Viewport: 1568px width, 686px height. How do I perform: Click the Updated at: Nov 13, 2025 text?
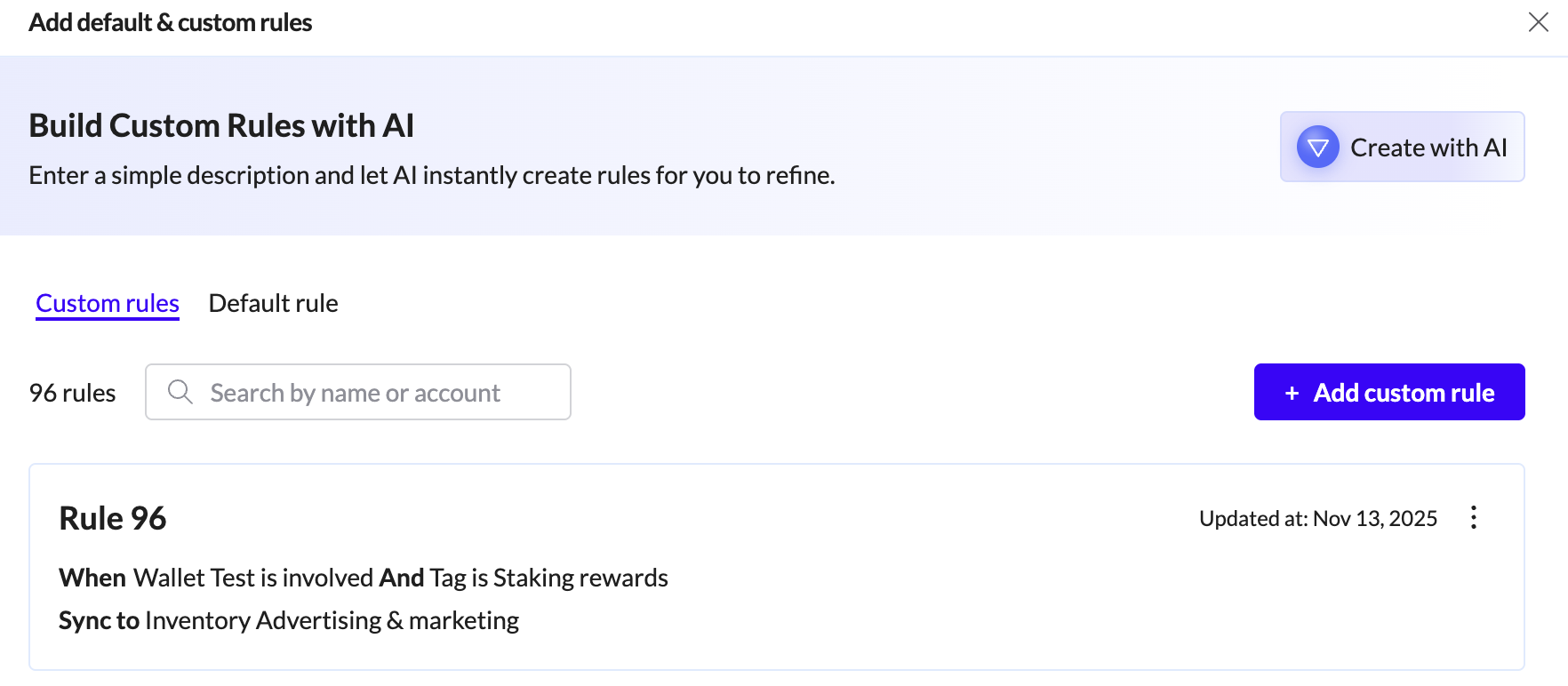point(1318,518)
